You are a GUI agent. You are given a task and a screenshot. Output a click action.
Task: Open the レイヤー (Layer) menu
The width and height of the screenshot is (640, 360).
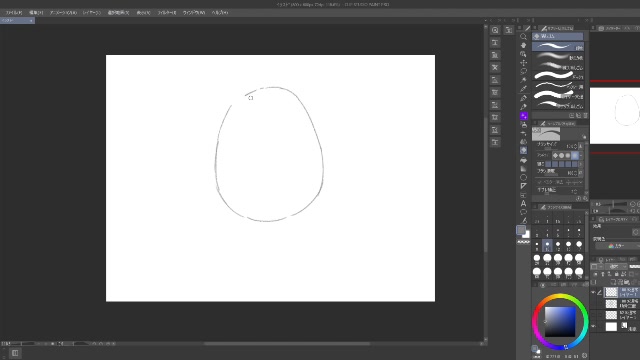click(x=92, y=13)
